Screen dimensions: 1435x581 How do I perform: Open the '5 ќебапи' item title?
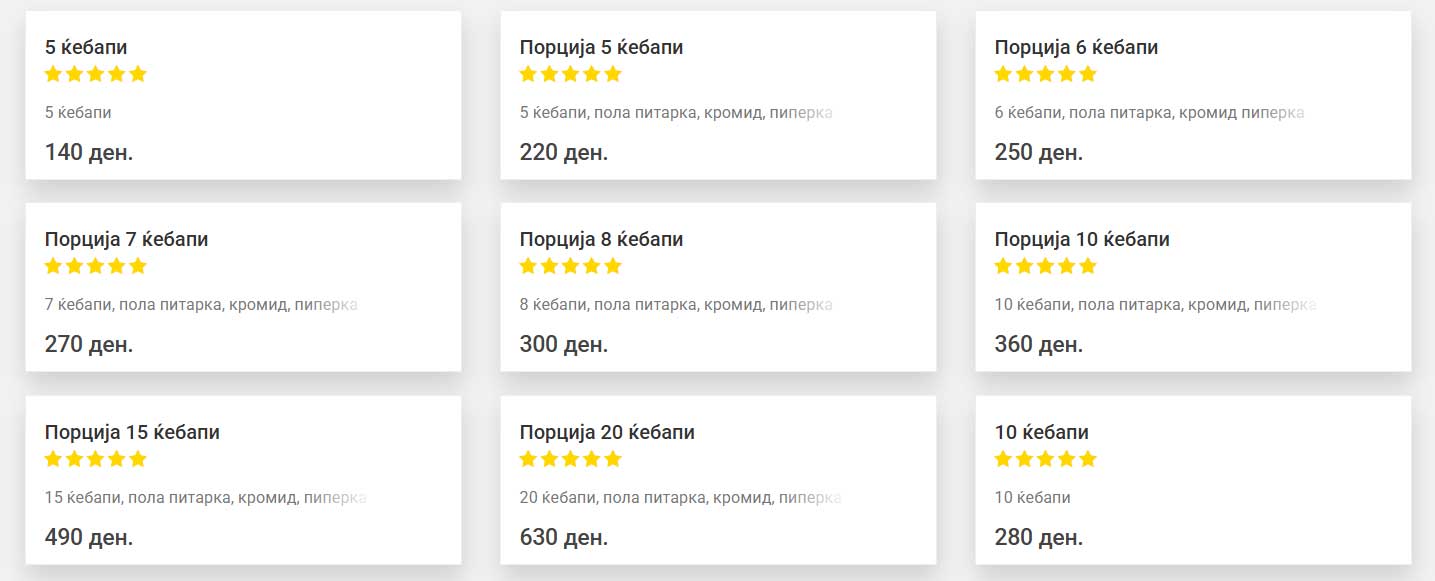click(86, 47)
